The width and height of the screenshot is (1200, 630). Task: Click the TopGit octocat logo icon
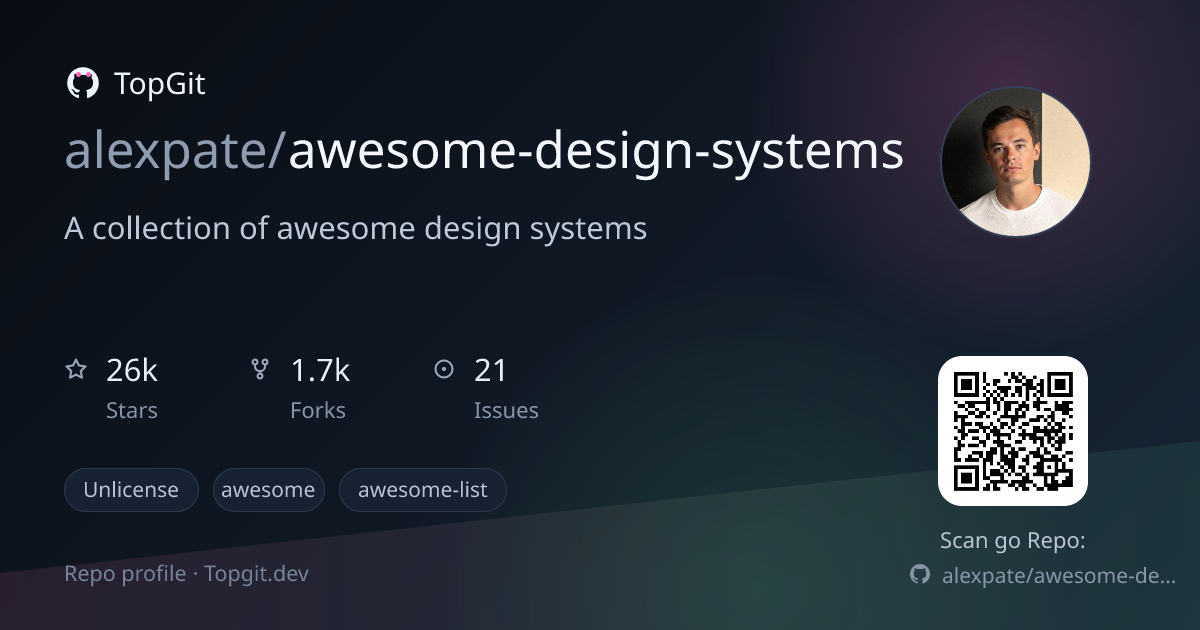pyautogui.click(x=82, y=84)
